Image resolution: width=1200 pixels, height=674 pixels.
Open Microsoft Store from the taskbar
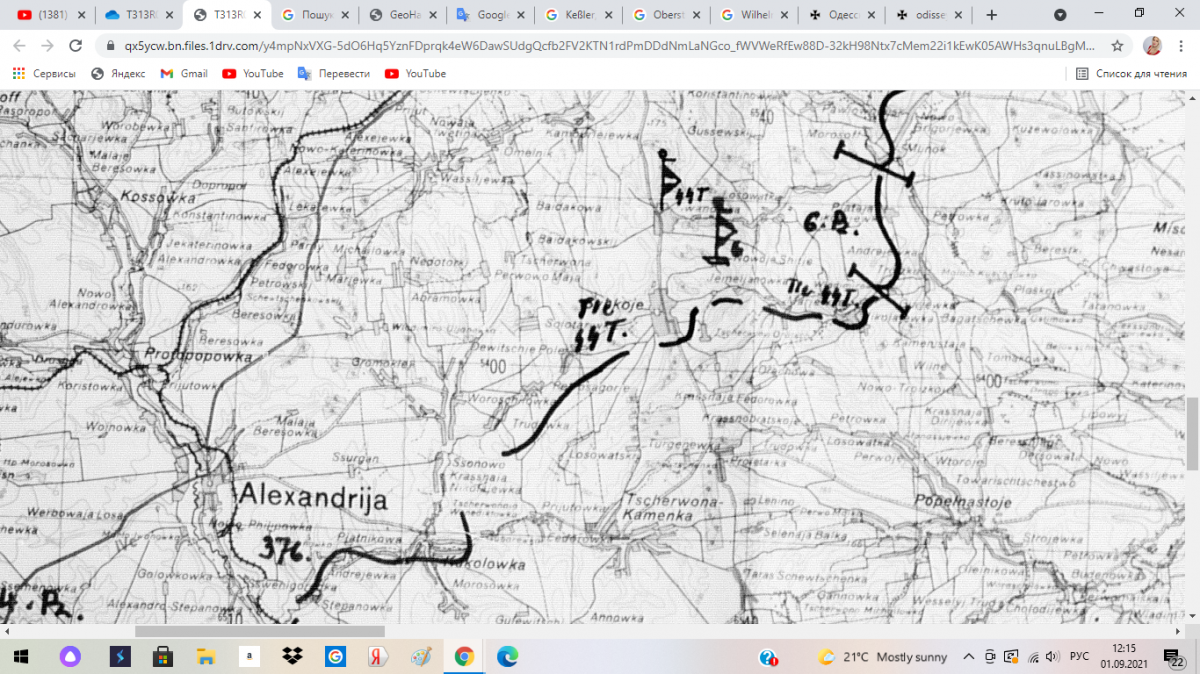[x=162, y=657]
